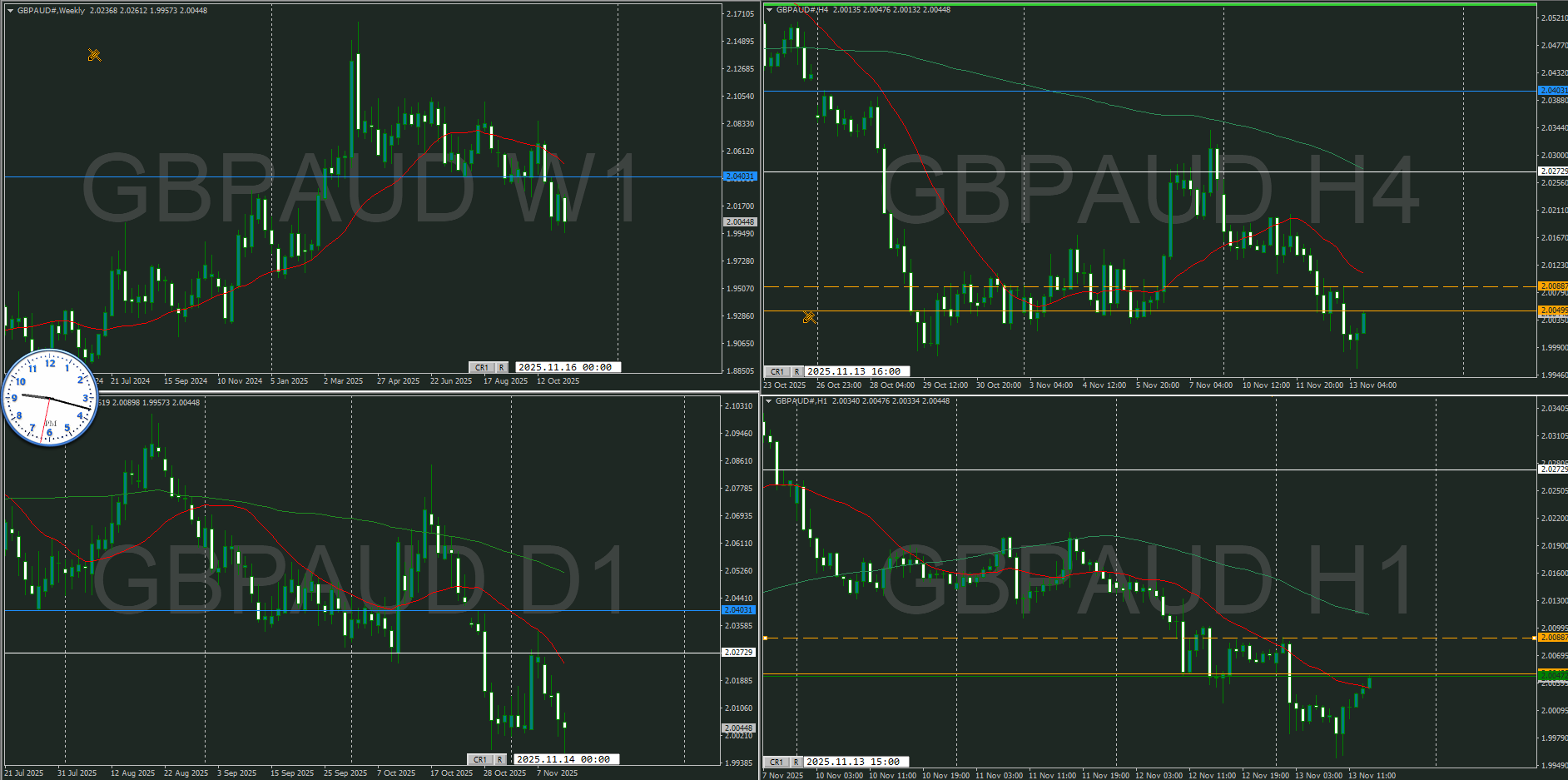This screenshot has width=1568, height=780.
Task: Select the orange dashed line on H1 chart
Action: [1082, 638]
